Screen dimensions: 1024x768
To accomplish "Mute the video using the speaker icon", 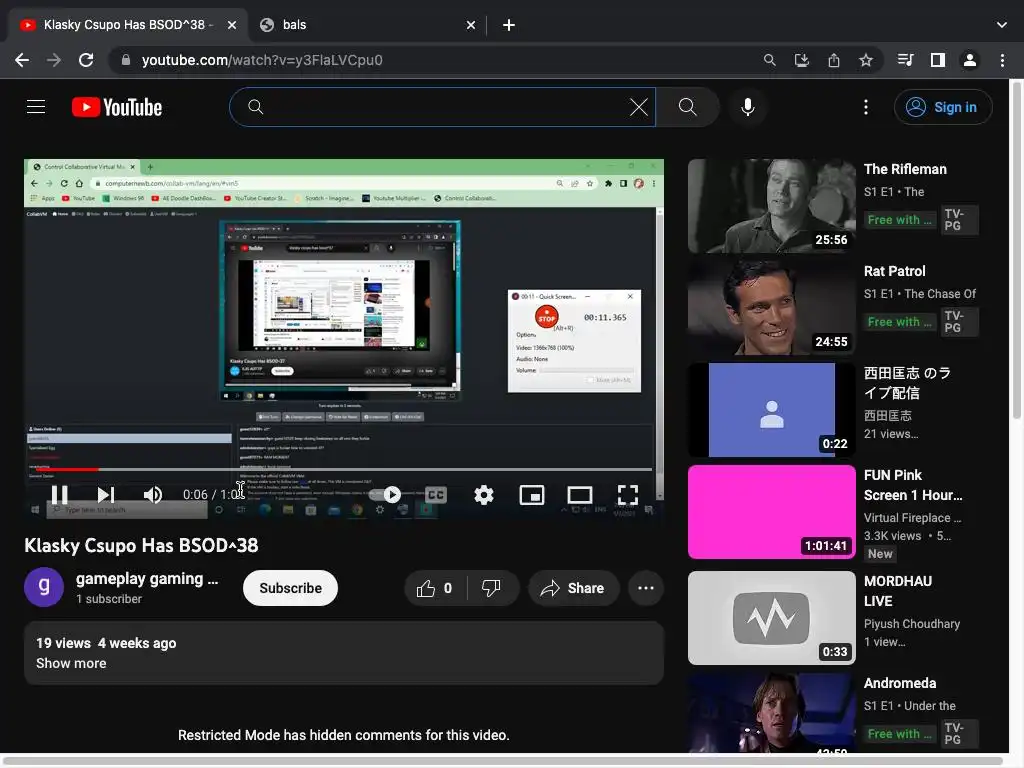I will click(x=153, y=494).
